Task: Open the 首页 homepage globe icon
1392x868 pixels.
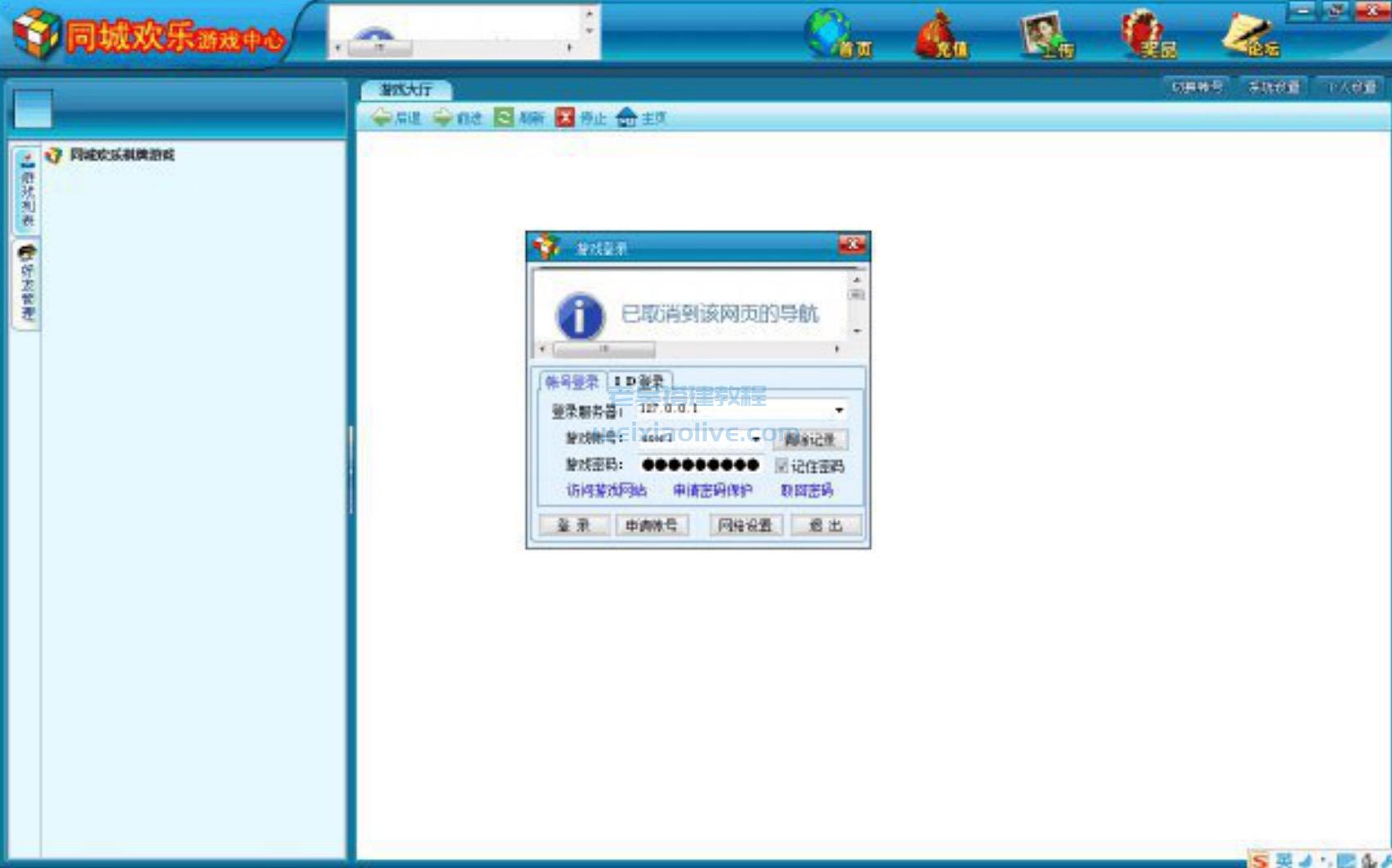Action: (831, 34)
